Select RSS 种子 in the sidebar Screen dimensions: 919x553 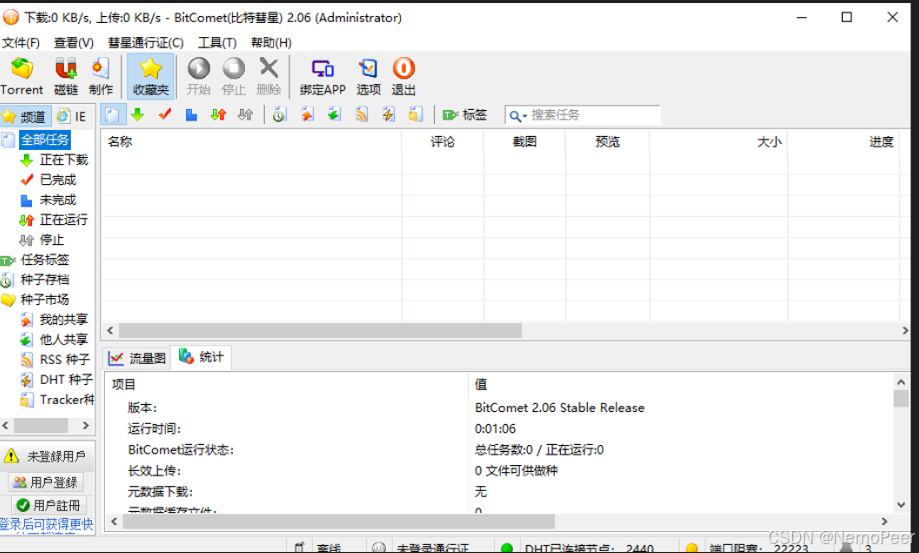[x=64, y=359]
